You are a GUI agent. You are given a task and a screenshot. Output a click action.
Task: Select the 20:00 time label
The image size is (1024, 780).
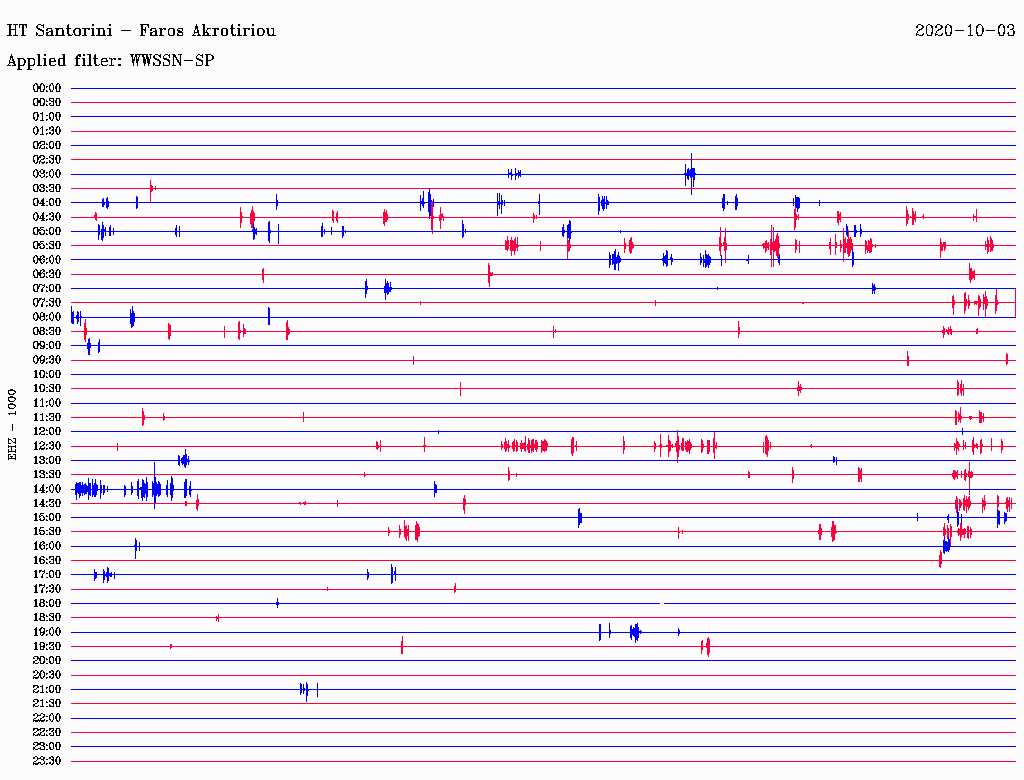46,660
